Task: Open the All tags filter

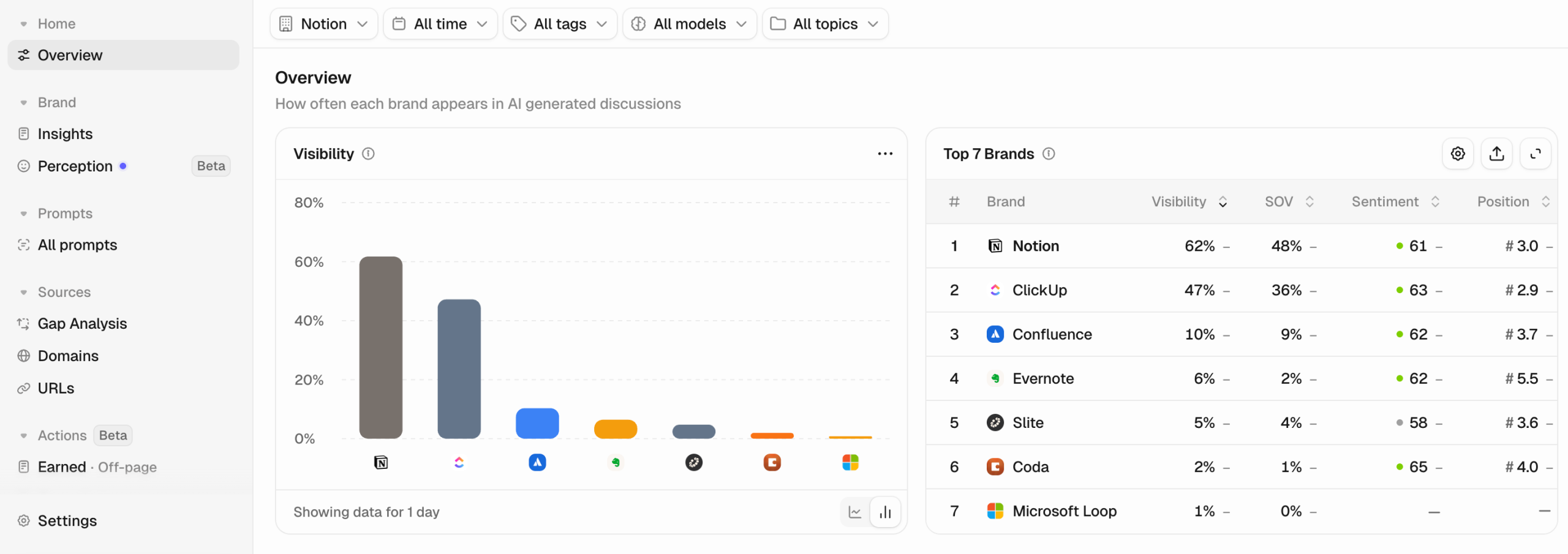Action: (559, 24)
